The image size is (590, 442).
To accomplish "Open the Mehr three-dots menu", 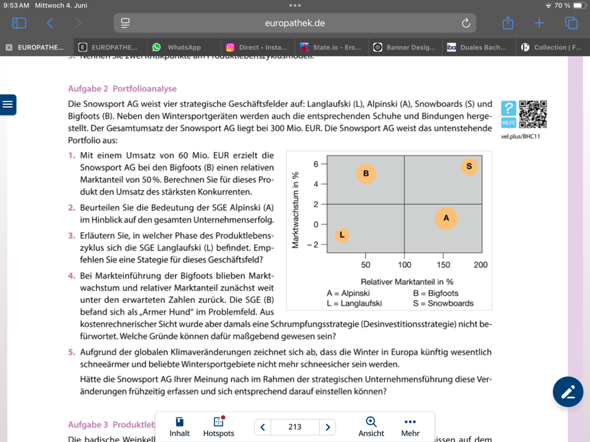I will click(x=410, y=427).
